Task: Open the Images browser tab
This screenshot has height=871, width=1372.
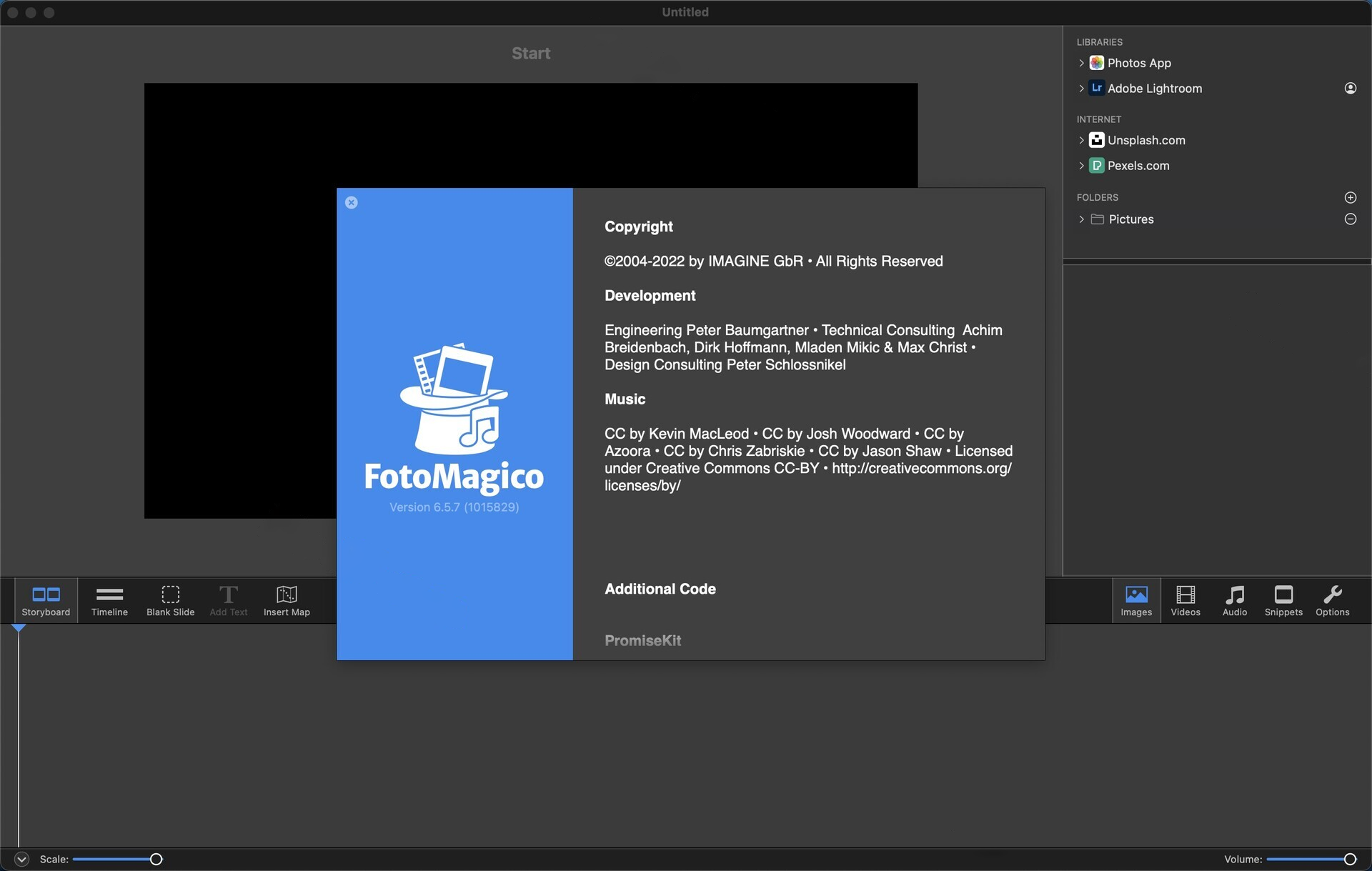Action: [x=1136, y=600]
